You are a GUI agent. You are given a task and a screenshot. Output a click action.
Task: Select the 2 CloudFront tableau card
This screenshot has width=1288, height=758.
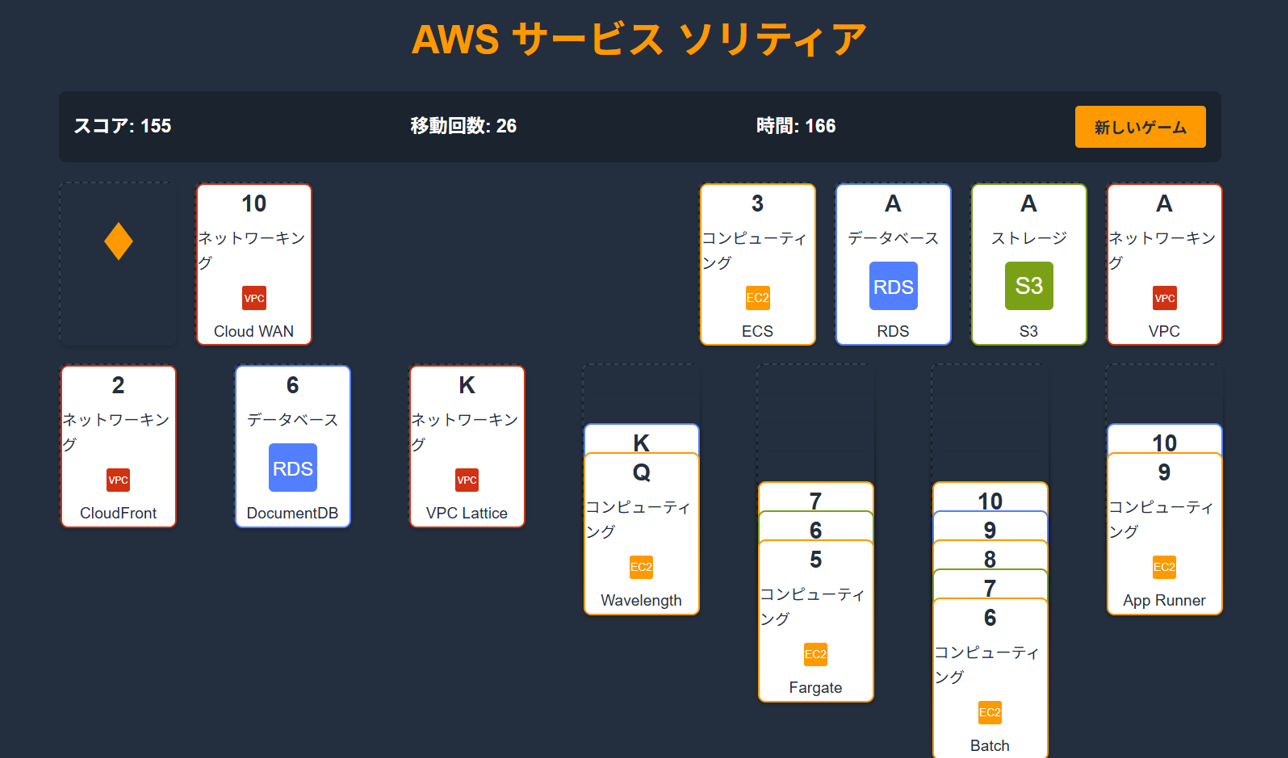(x=118, y=446)
